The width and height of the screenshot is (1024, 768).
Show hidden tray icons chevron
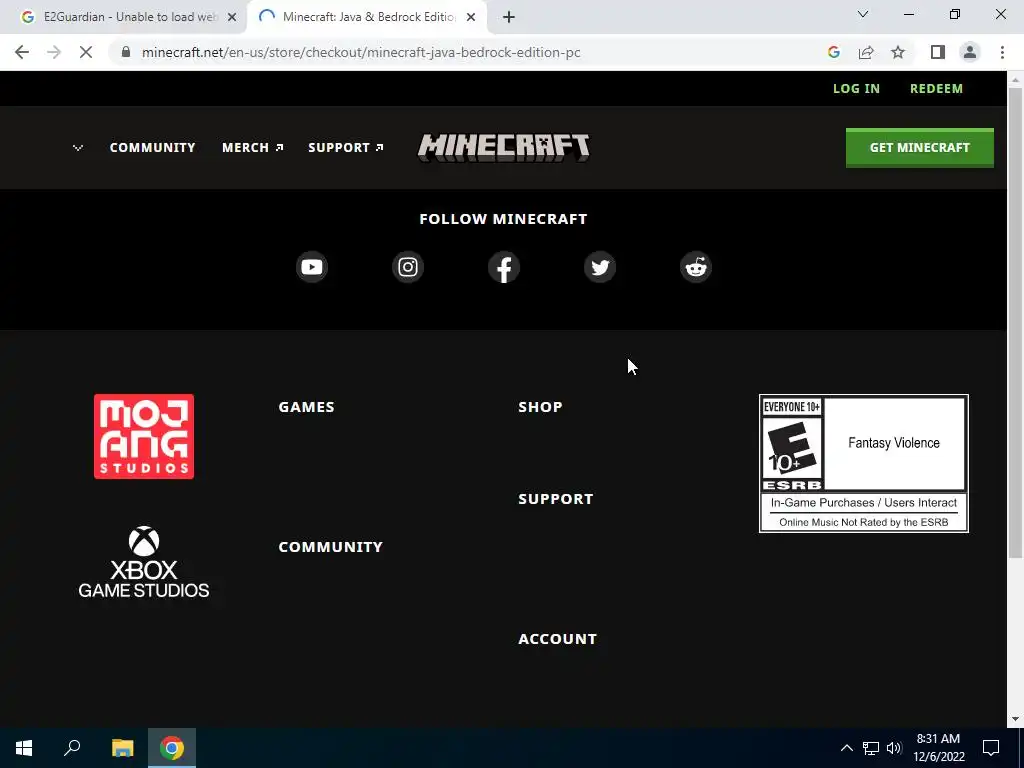[x=846, y=748]
